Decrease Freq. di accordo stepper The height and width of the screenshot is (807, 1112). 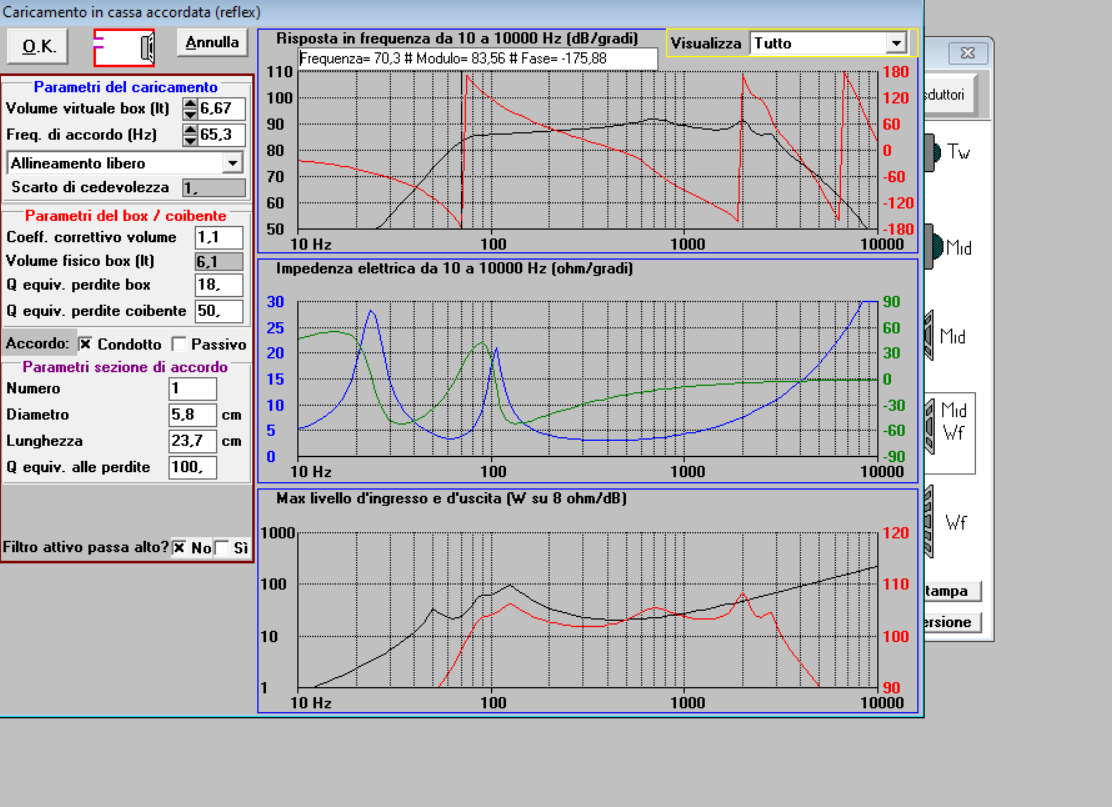tap(190, 140)
